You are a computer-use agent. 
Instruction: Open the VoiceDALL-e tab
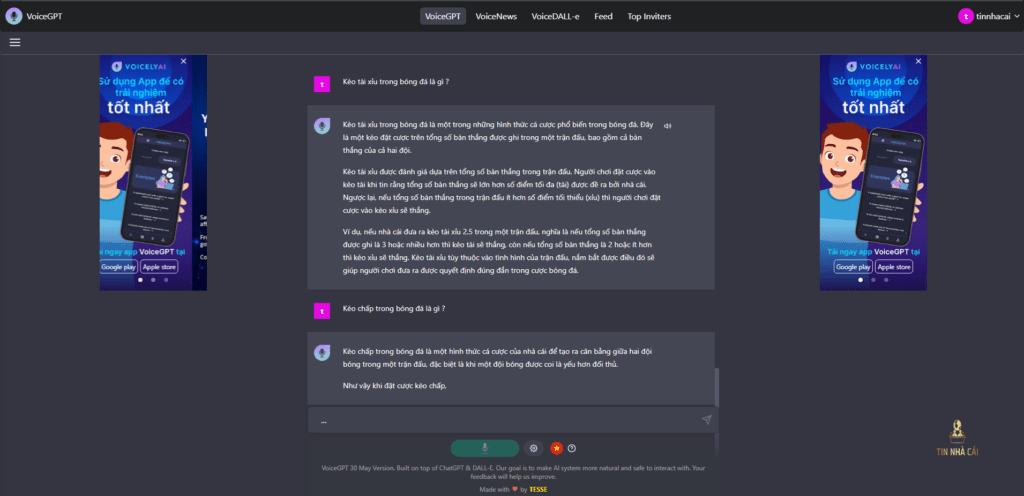coord(555,16)
